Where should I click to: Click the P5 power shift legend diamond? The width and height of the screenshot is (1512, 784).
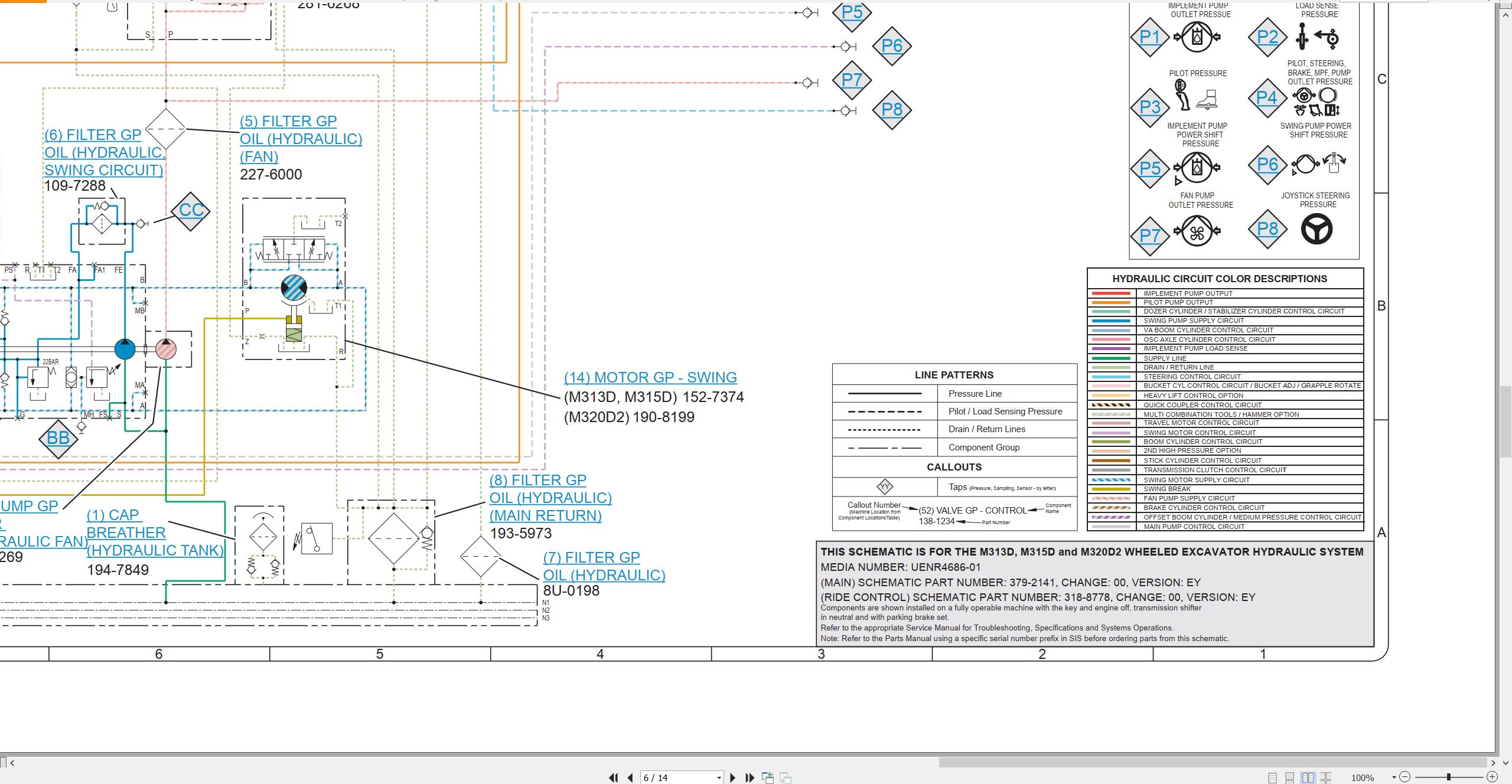[1149, 169]
